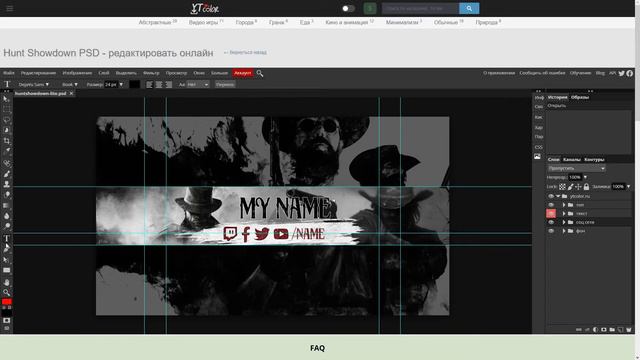640x360 pixels.
Task: Select the Rectangle shape tool
Action: coord(7,270)
